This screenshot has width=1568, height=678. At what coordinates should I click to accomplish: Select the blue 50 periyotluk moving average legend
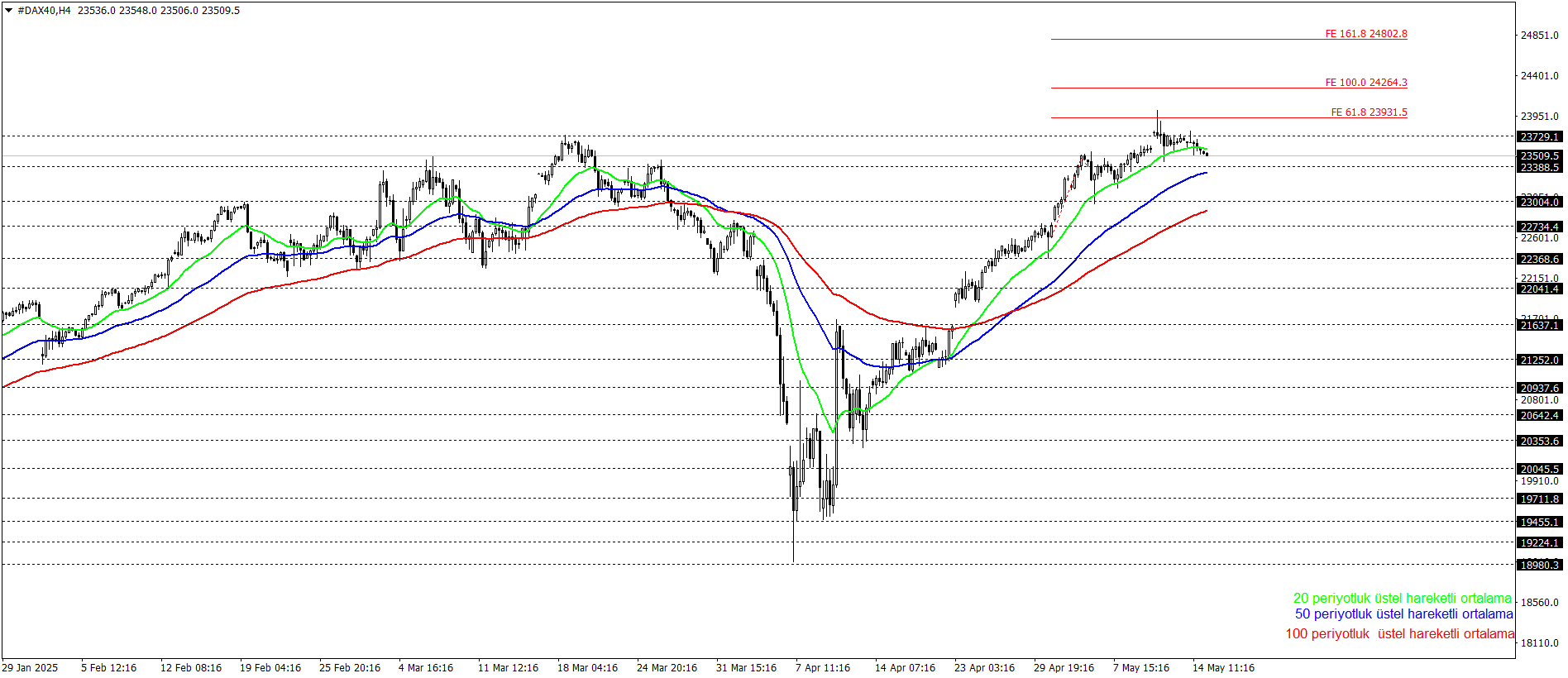coord(1403,614)
